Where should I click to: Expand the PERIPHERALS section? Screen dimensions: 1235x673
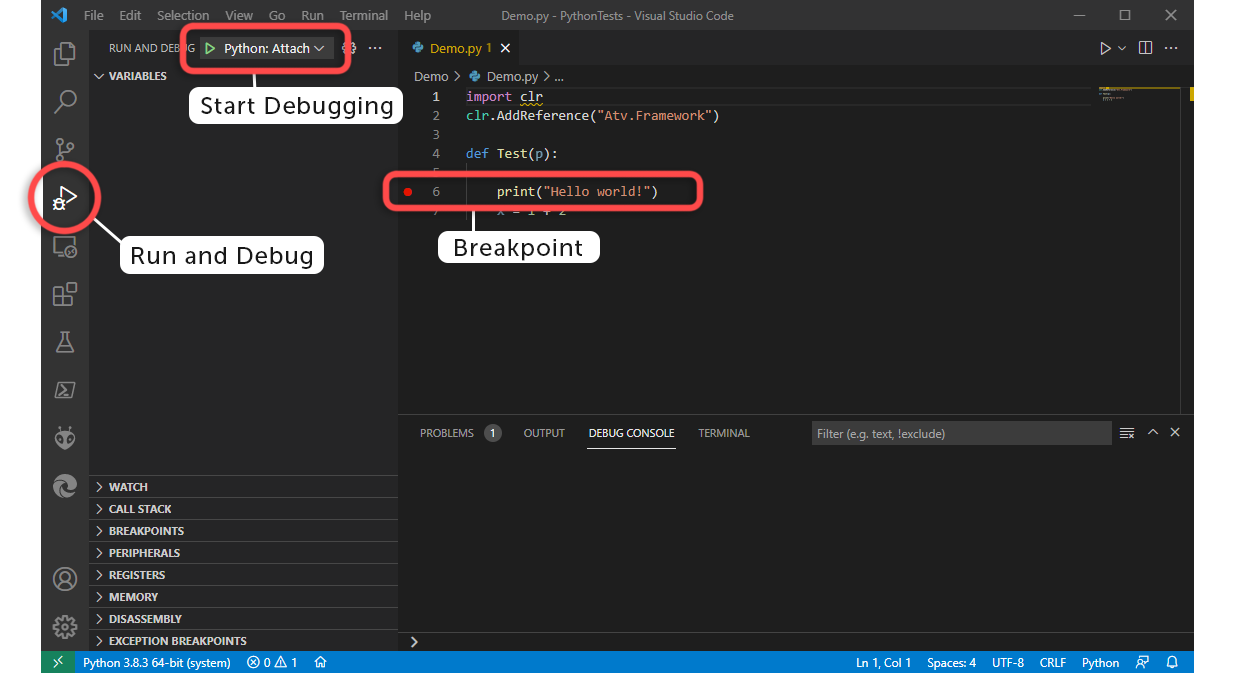point(243,553)
